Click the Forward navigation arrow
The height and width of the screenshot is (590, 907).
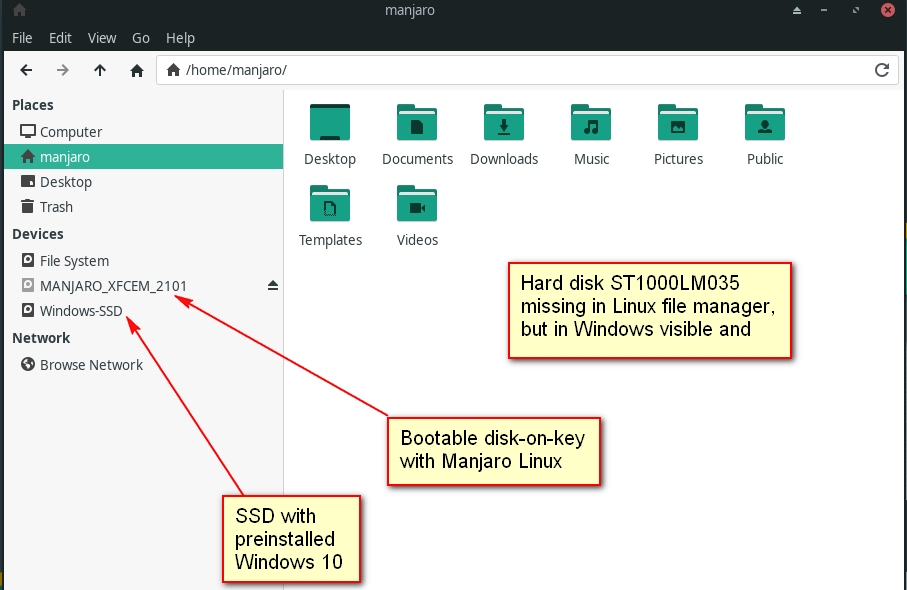click(63, 70)
